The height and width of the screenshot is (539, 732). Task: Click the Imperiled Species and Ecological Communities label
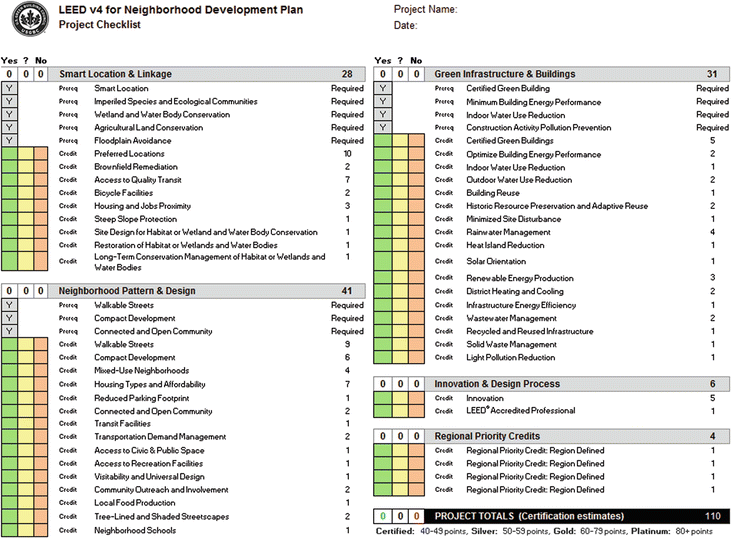tap(176, 101)
